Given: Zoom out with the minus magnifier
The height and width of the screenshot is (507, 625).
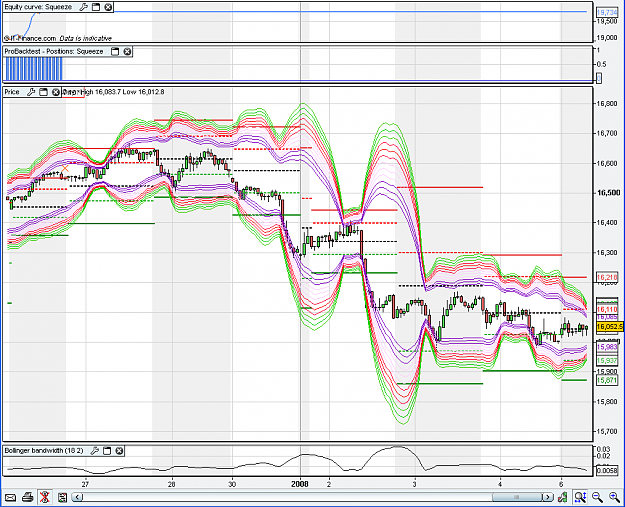Looking at the screenshot, I should tap(597, 497).
